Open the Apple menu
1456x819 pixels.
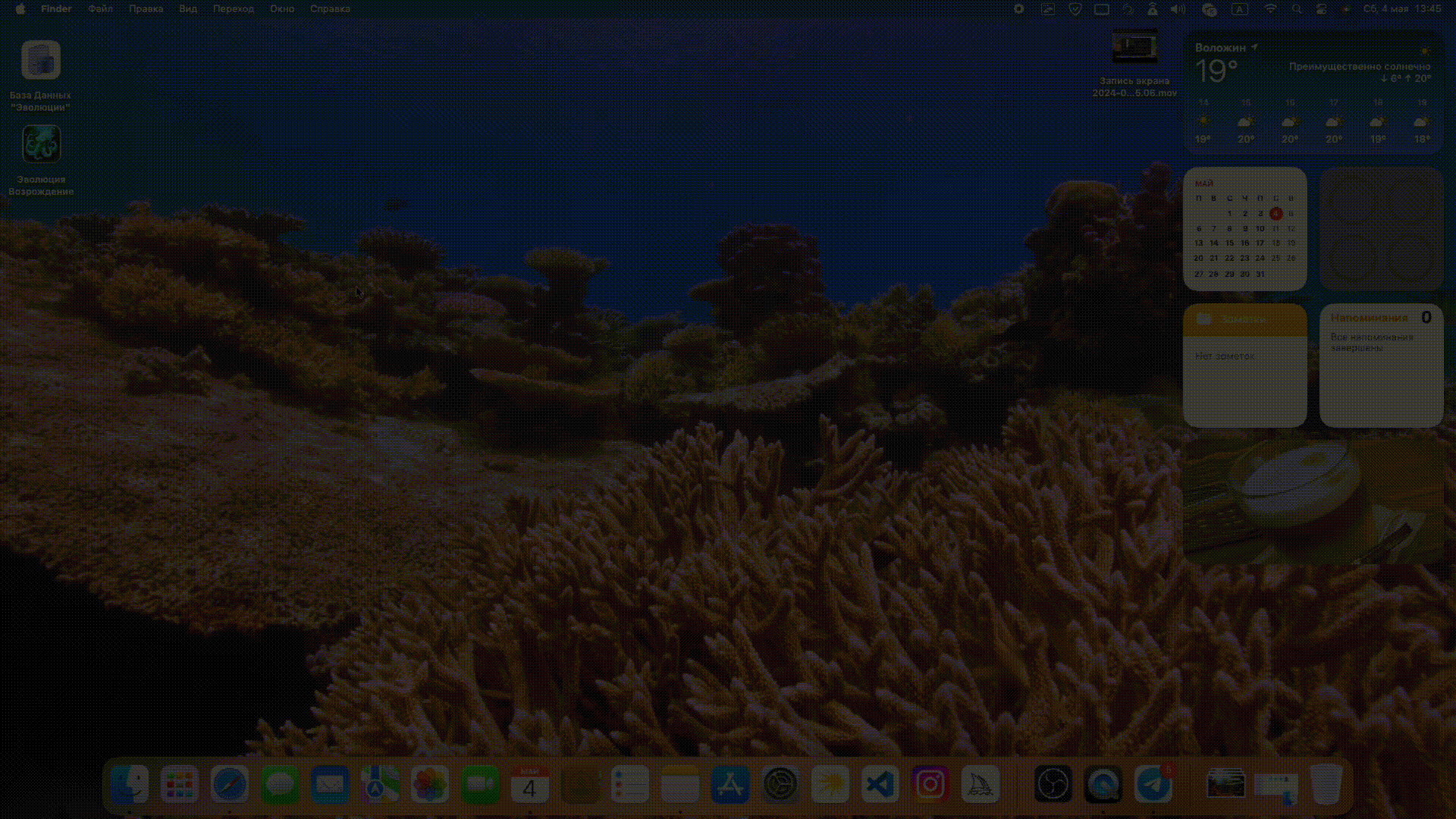tap(20, 9)
